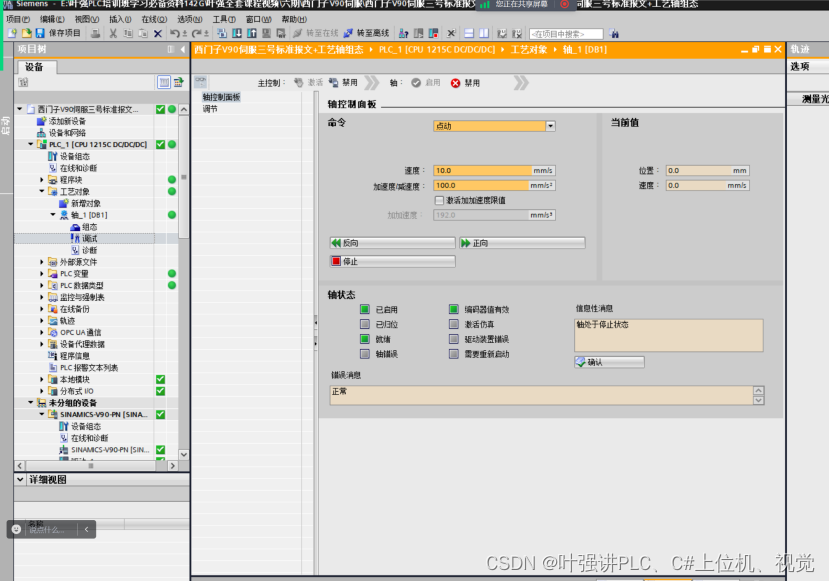
Task: Expand the 监控与强制表 folder
Action: click(42, 297)
